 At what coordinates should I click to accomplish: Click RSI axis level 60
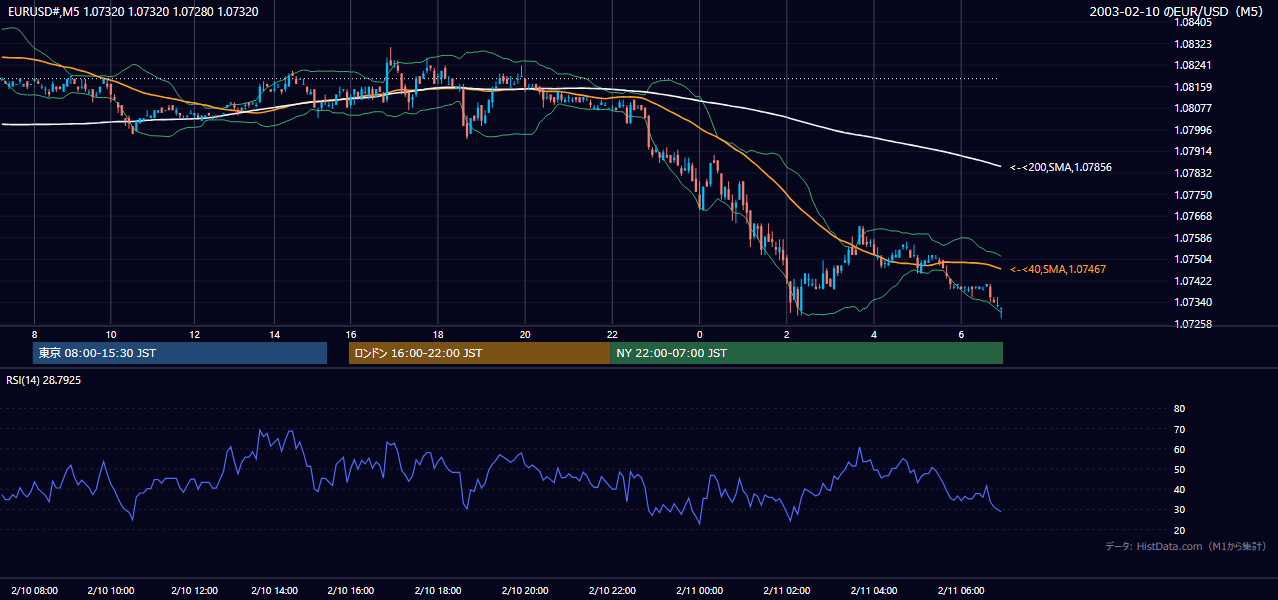click(x=1179, y=449)
